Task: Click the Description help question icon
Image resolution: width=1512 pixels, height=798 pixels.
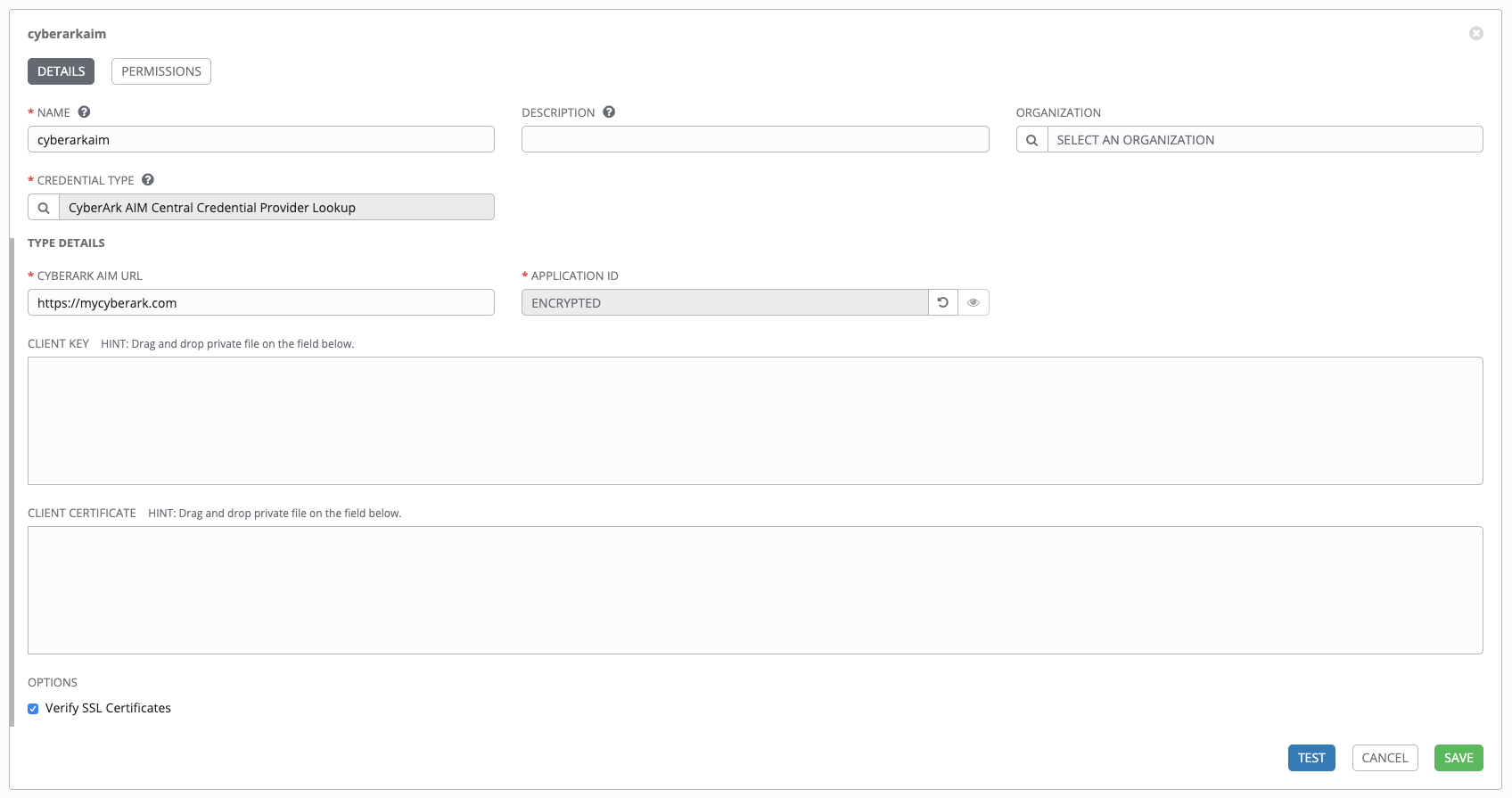Action: coord(609,112)
